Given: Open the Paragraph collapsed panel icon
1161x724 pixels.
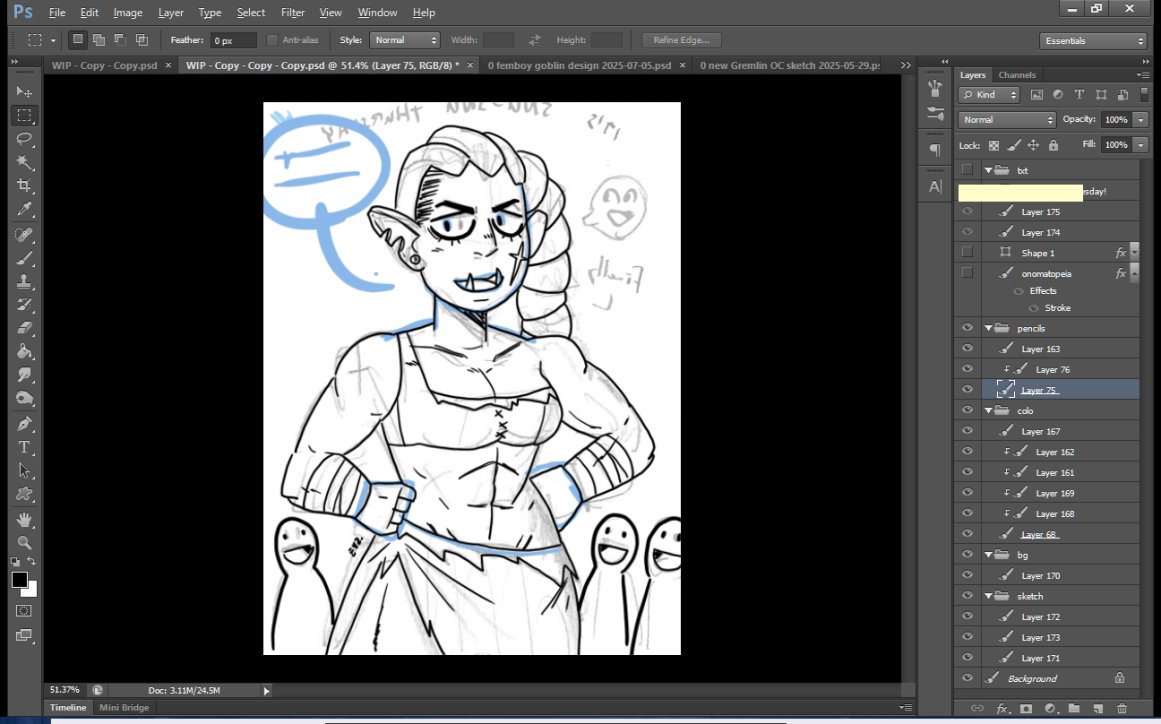Looking at the screenshot, I should click(x=935, y=150).
